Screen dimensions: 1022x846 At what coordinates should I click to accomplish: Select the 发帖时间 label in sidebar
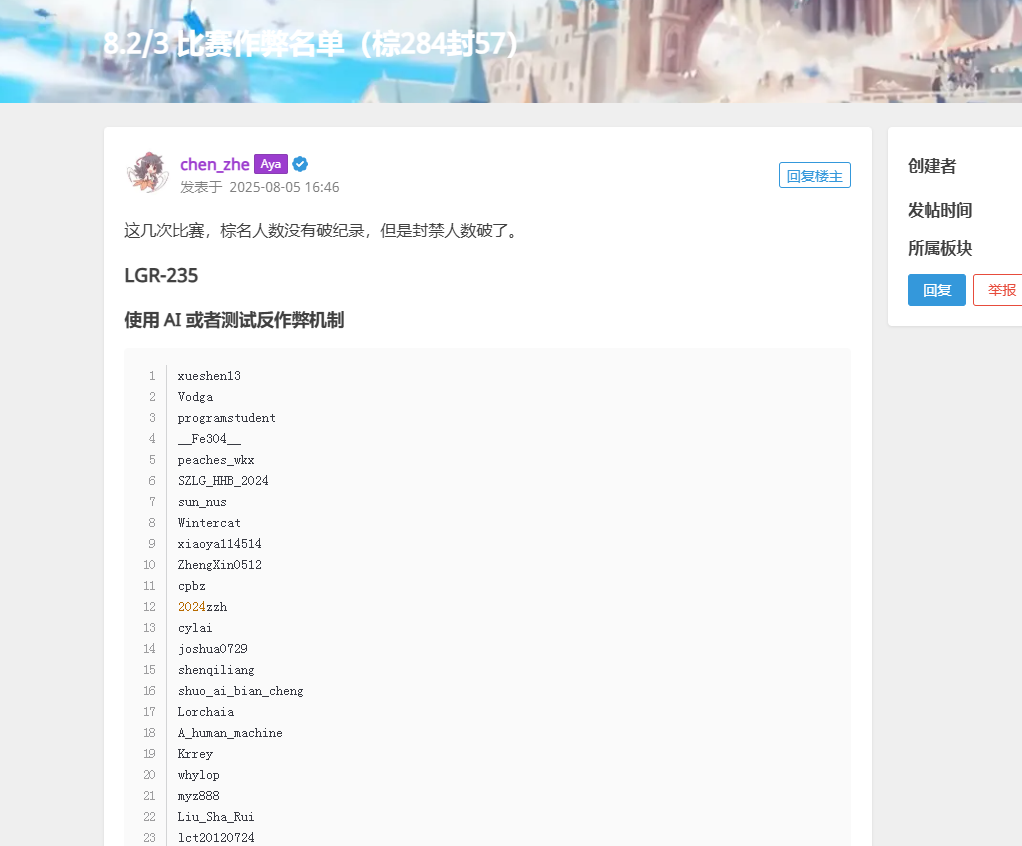click(x=940, y=211)
